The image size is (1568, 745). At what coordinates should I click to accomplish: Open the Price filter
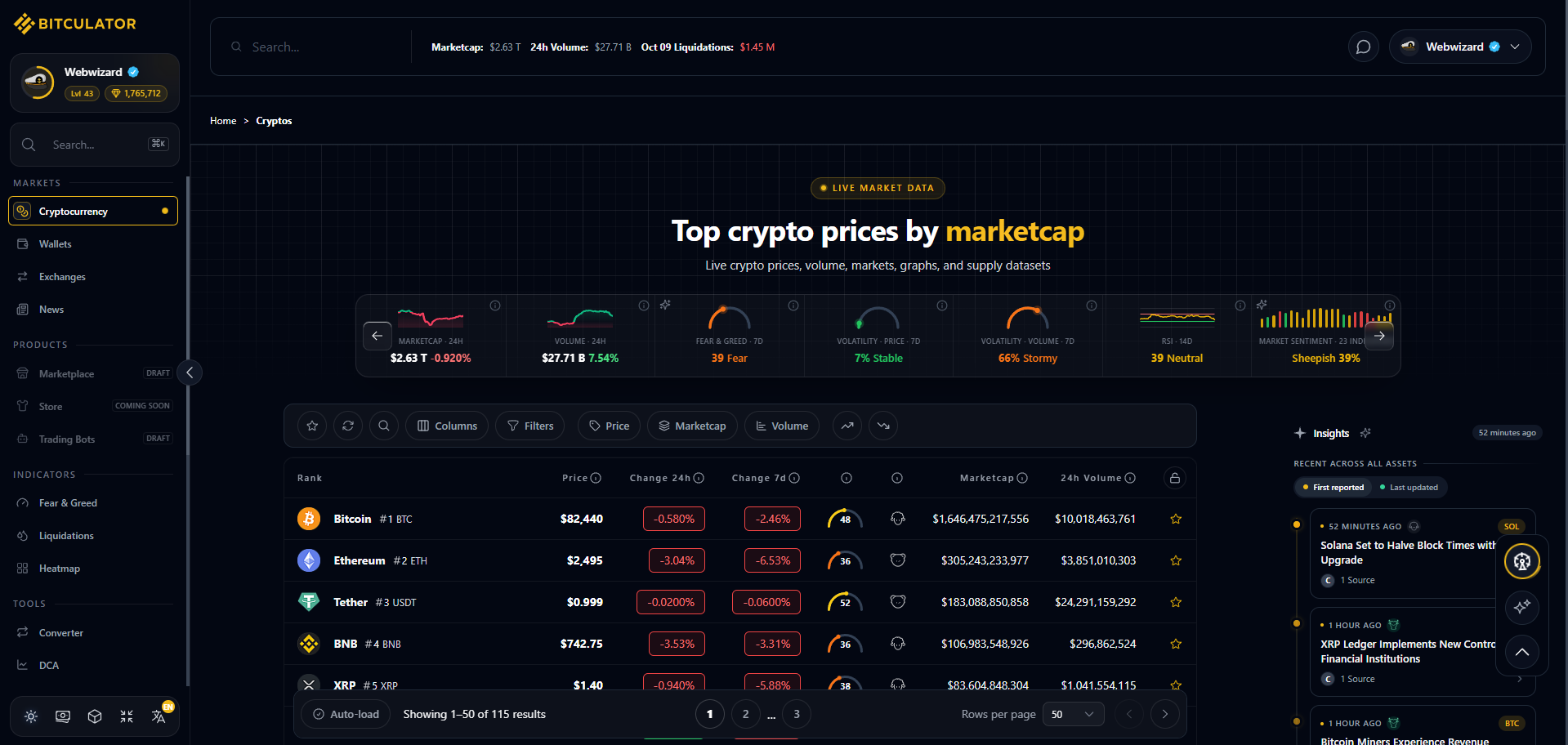click(x=610, y=426)
